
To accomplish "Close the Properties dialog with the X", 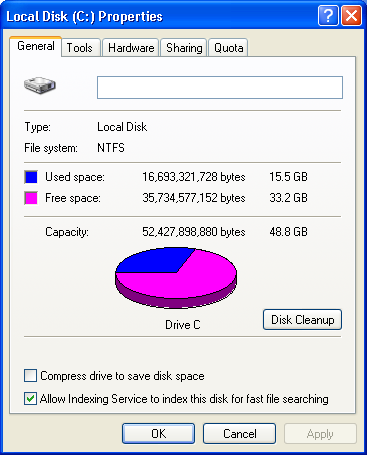I will [x=351, y=15].
